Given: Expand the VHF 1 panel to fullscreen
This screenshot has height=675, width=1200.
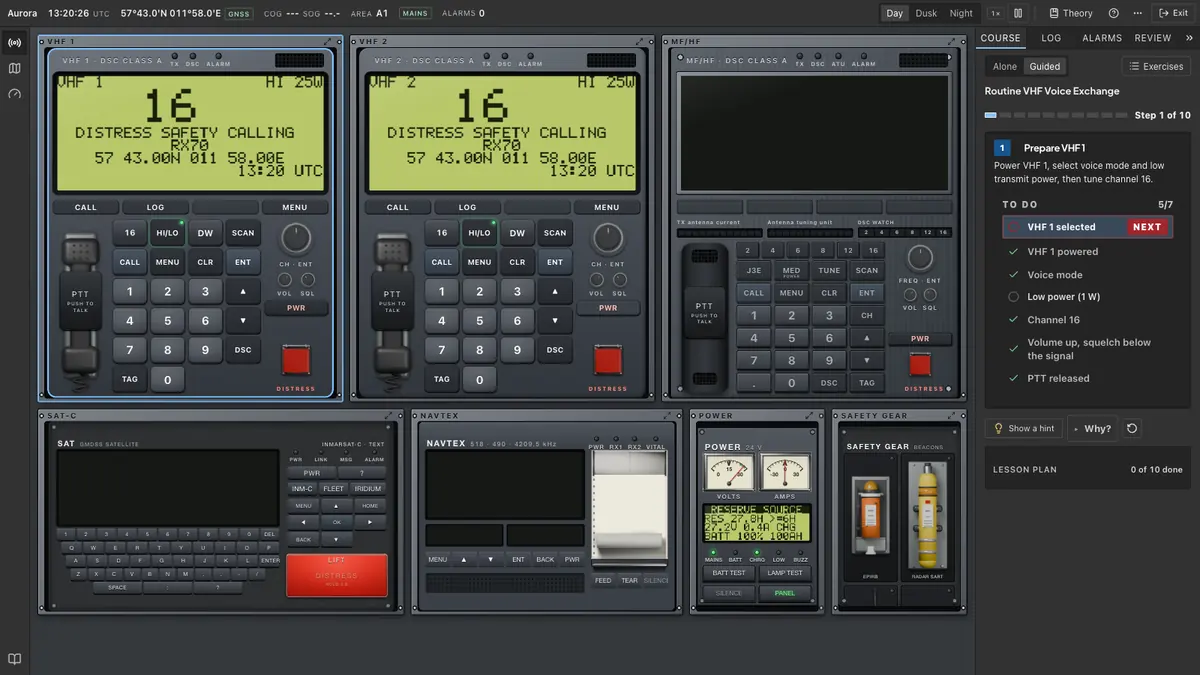Looking at the screenshot, I should 329,41.
